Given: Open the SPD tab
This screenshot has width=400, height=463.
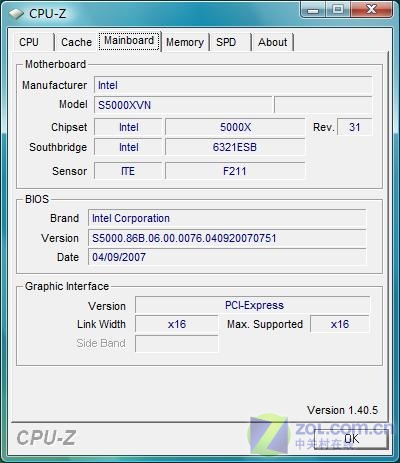Looking at the screenshot, I should [x=226, y=42].
